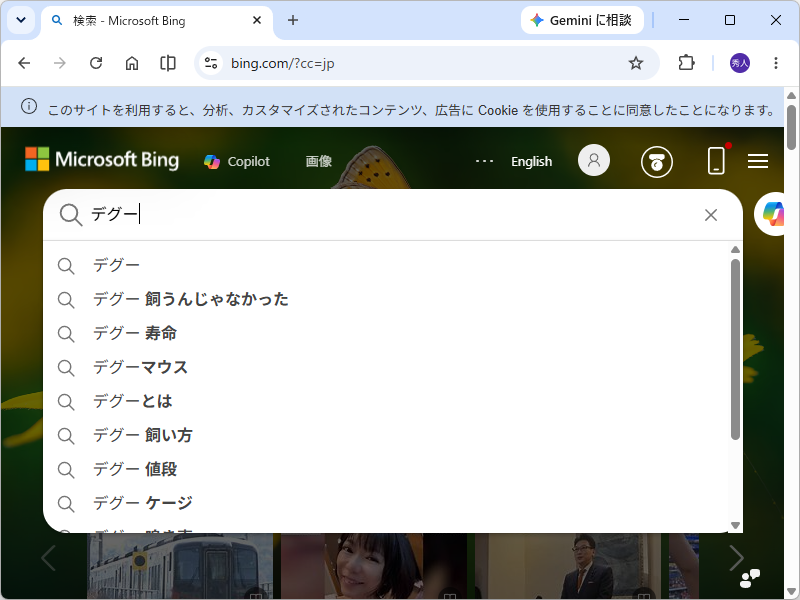Viewport: 800px width, 600px height.
Task: Click next arrow of news carousel
Action: click(x=736, y=558)
